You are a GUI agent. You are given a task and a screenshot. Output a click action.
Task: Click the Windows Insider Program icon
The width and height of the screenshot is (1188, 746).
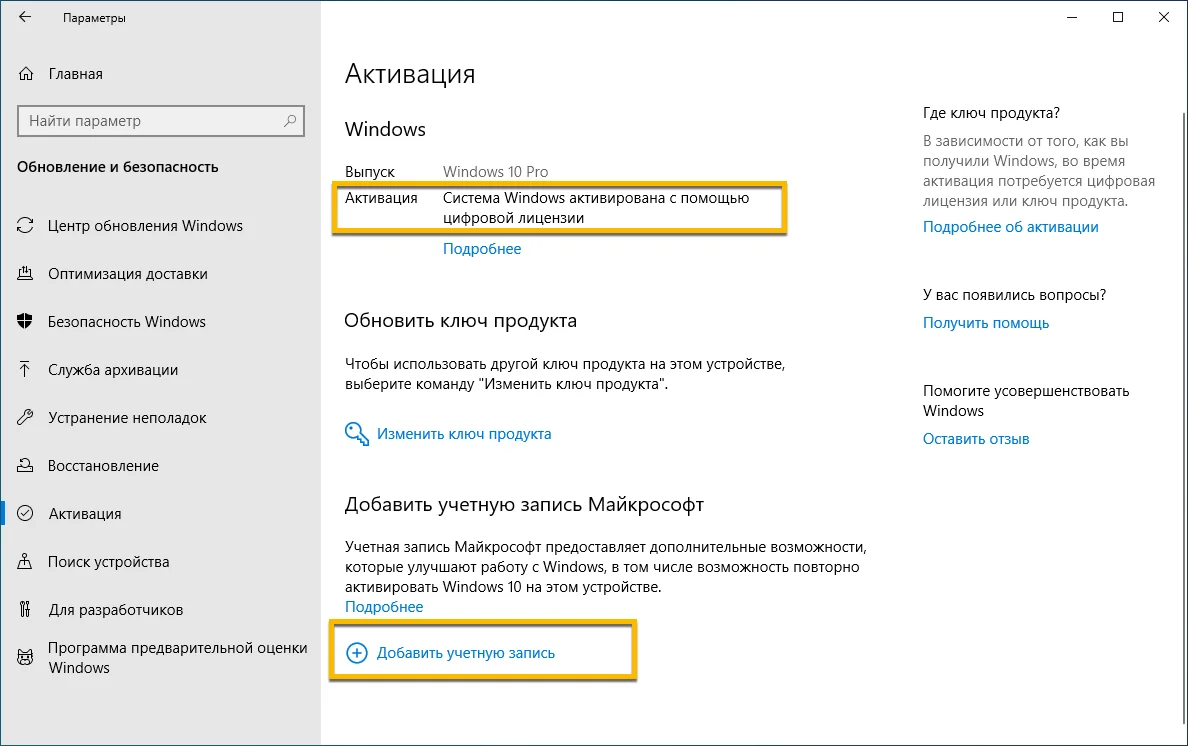pos(26,657)
